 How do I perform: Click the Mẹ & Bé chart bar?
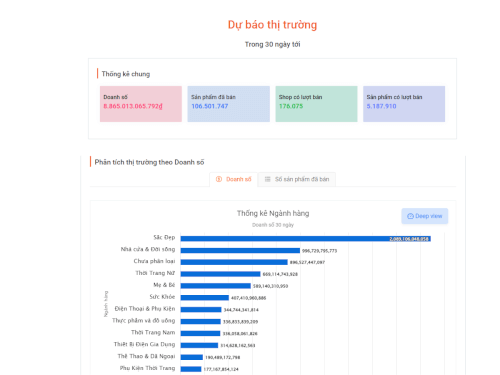pyautogui.click(x=216, y=286)
